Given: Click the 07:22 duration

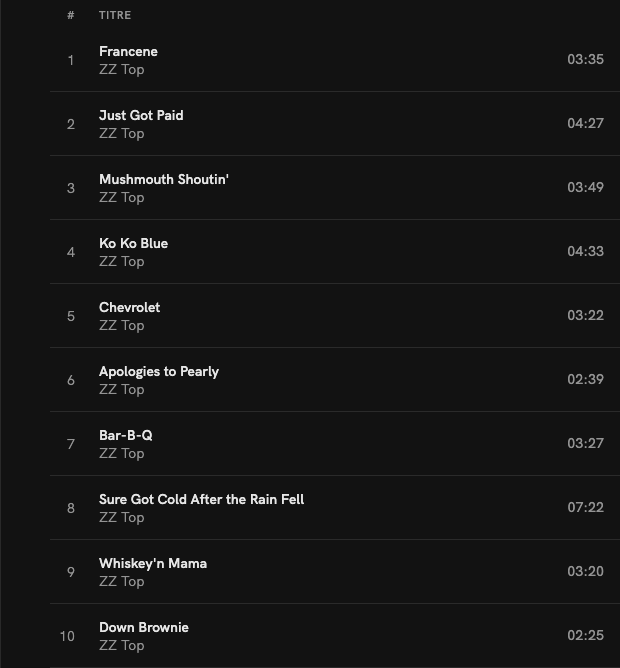Looking at the screenshot, I should point(585,507).
